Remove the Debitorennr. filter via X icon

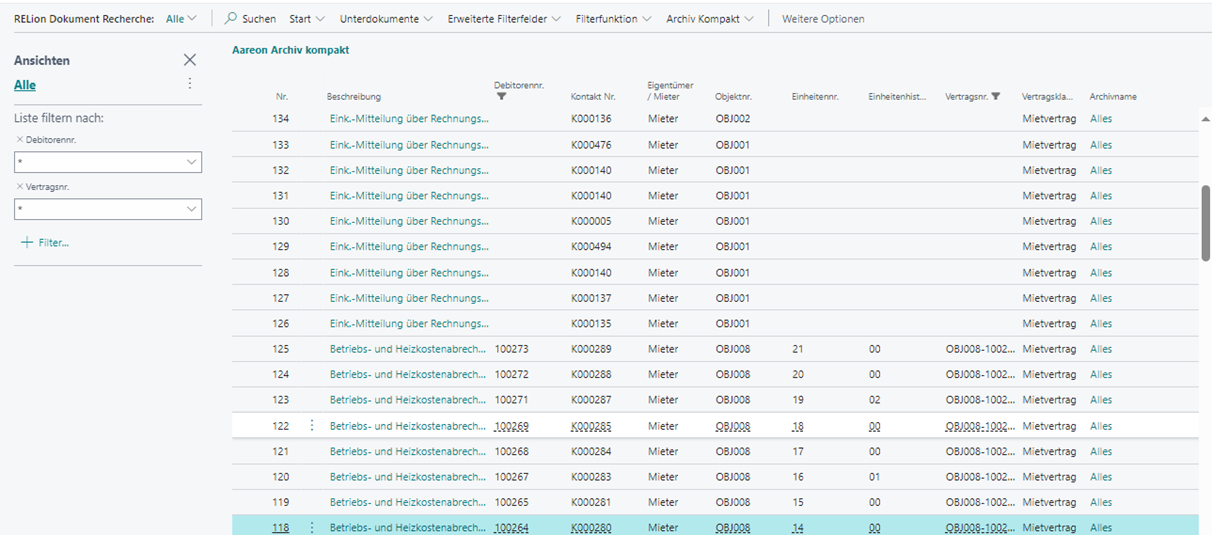(20, 140)
